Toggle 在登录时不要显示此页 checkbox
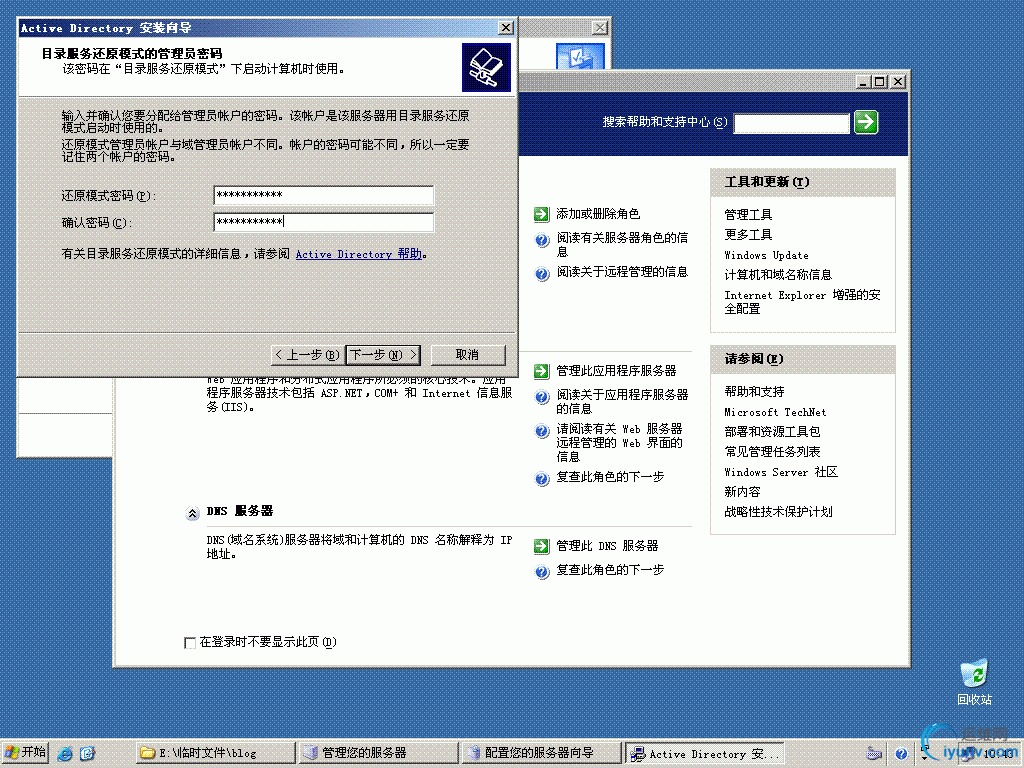This screenshot has width=1024, height=768. pyautogui.click(x=190, y=643)
